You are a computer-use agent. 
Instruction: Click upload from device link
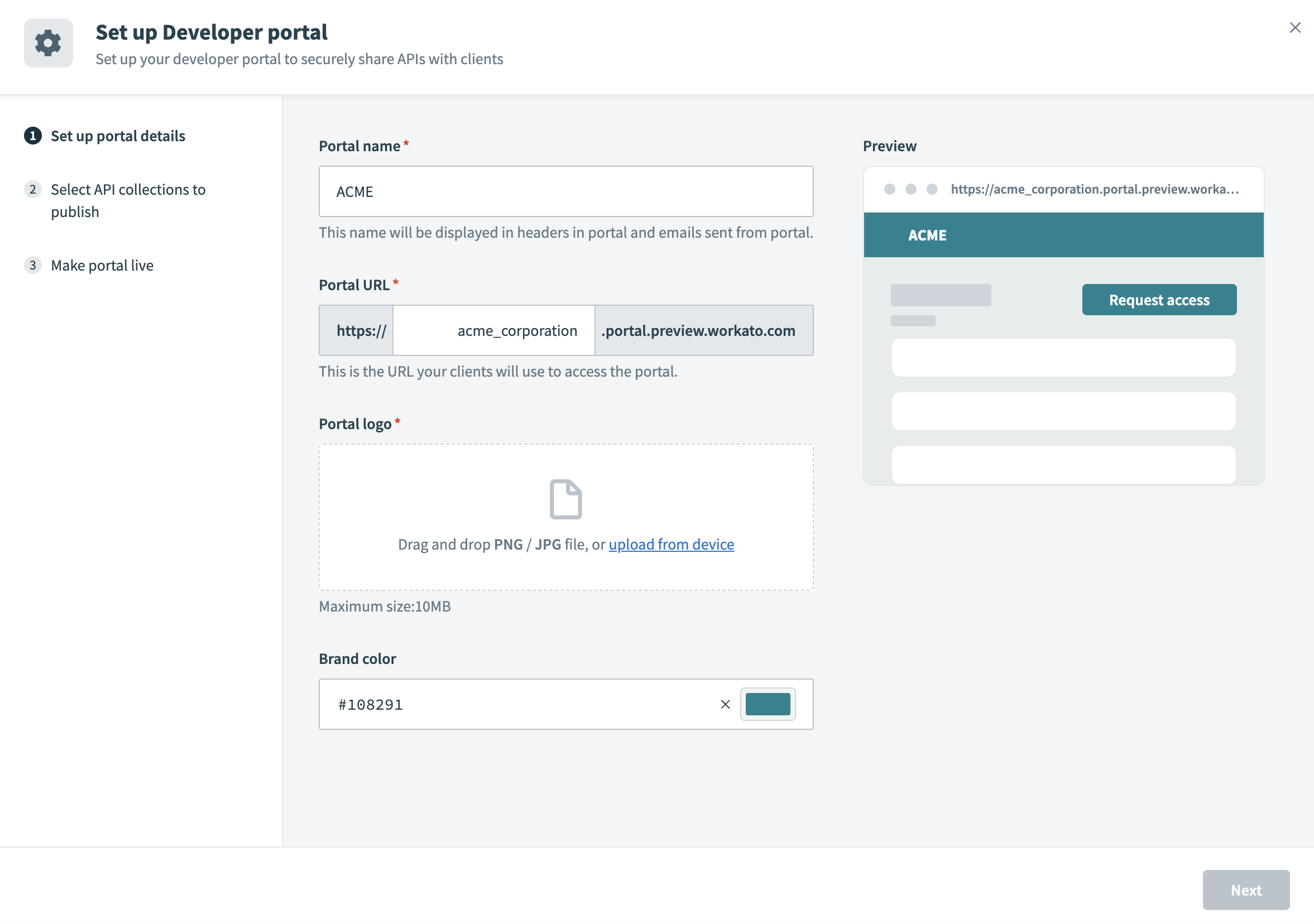point(672,543)
